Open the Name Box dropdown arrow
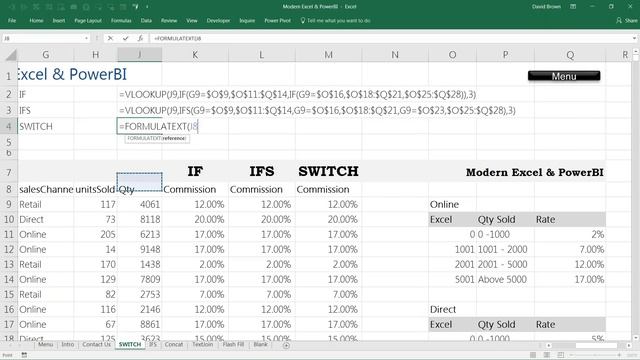This screenshot has width=640, height=360. click(x=86, y=38)
